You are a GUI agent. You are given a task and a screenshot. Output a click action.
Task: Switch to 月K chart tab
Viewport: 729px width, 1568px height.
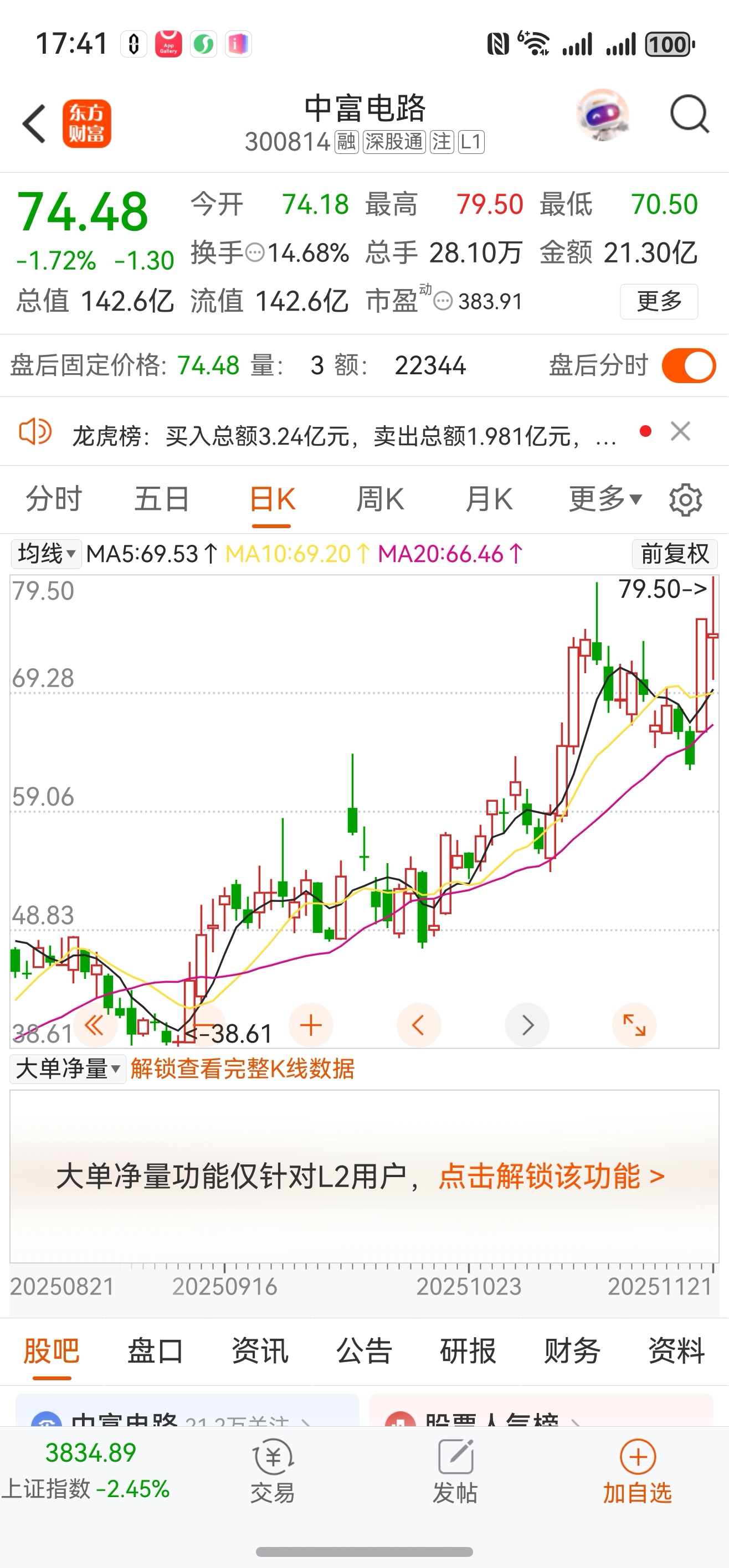click(x=489, y=499)
